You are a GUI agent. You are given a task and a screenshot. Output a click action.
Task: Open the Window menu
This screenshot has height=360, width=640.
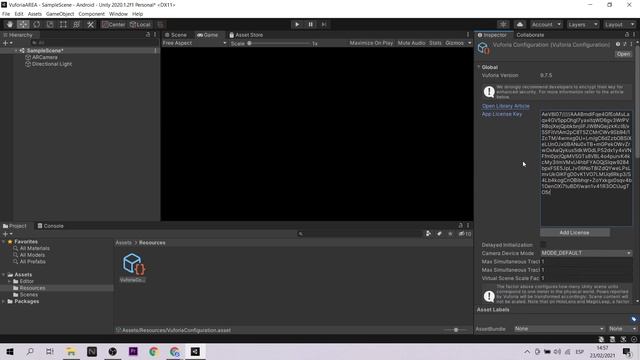pyautogui.click(x=118, y=14)
